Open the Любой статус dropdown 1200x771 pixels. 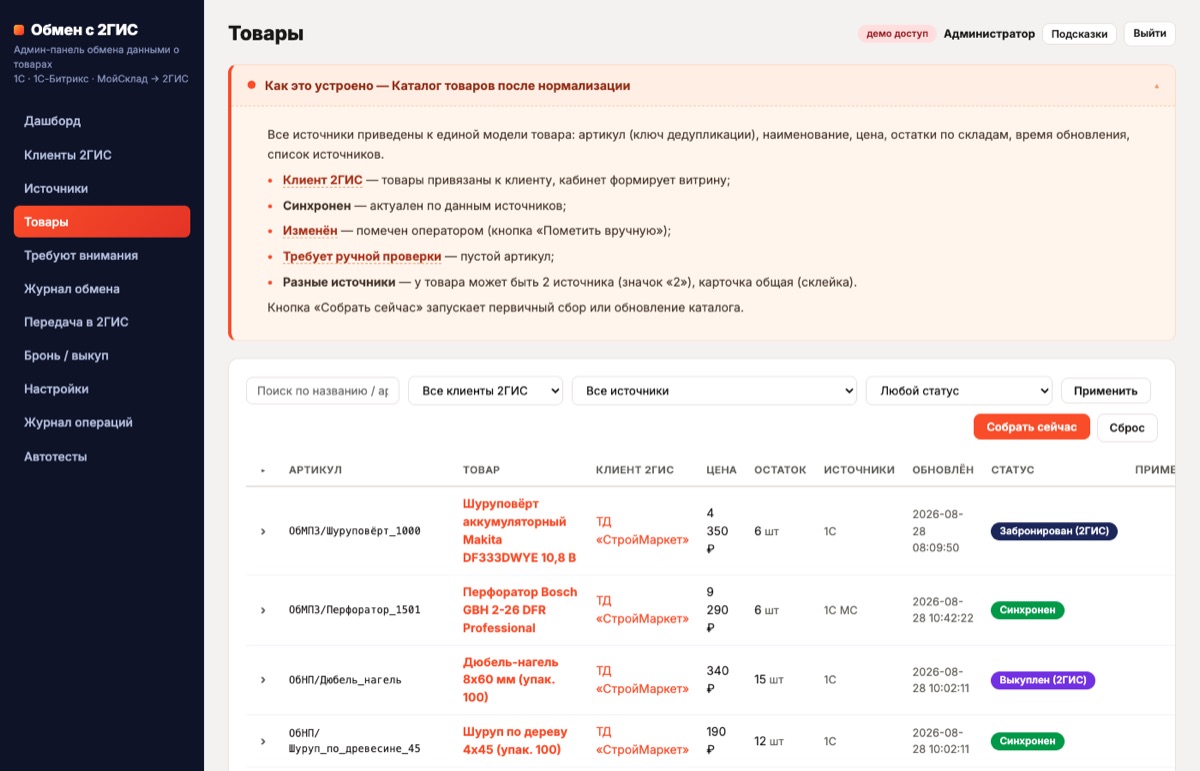point(959,391)
